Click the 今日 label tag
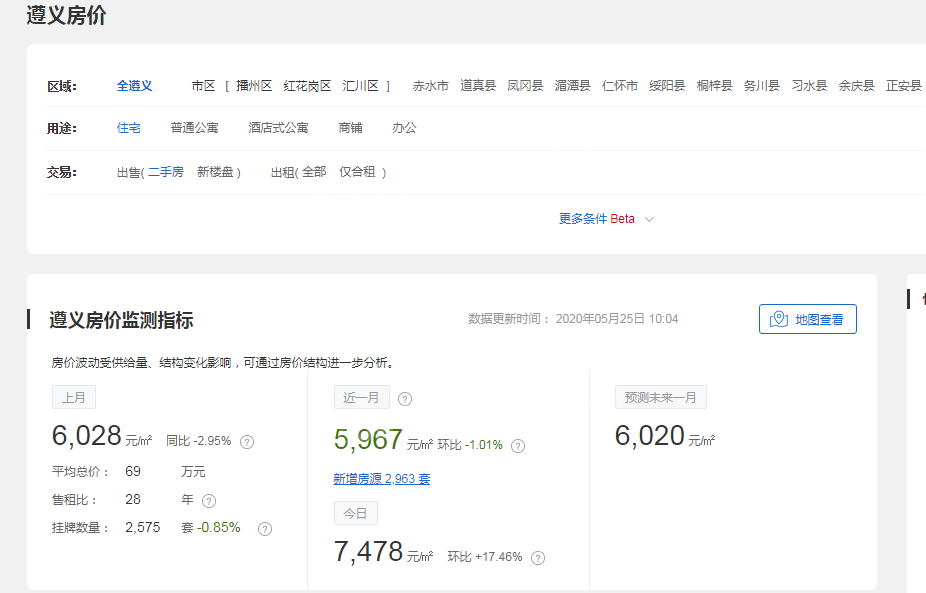Viewport: 926px width, 593px height. 356,513
